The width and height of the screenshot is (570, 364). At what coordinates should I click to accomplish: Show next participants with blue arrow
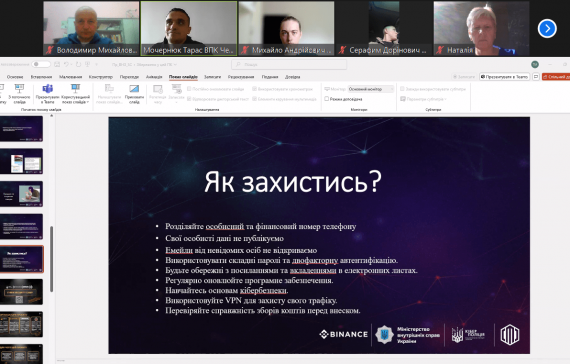pos(547,28)
